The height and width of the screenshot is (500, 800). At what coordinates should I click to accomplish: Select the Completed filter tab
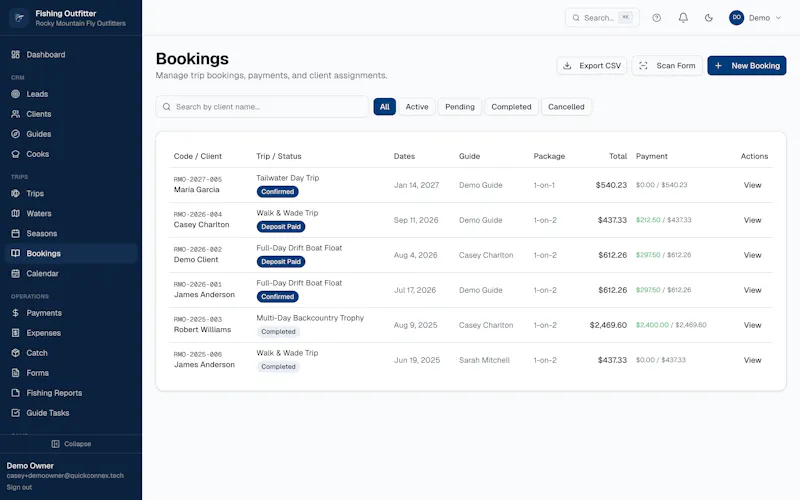pyautogui.click(x=511, y=107)
